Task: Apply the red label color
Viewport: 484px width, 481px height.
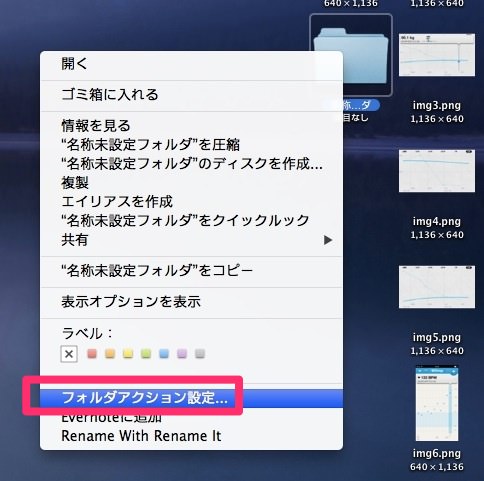Action: (x=92, y=354)
